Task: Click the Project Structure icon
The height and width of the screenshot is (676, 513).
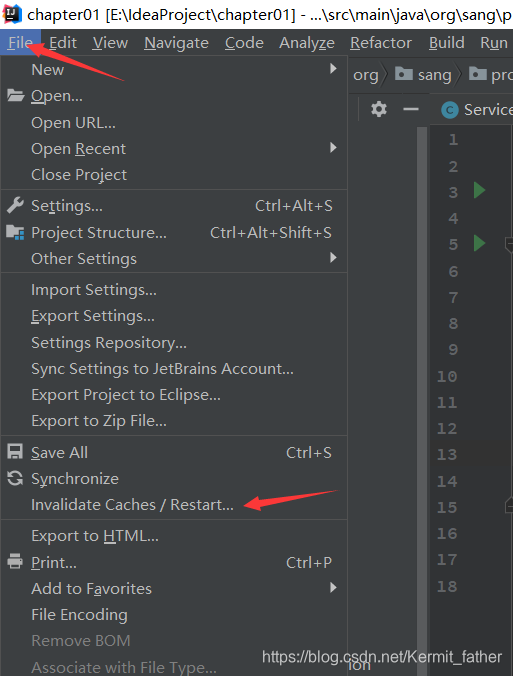Action: [15, 232]
